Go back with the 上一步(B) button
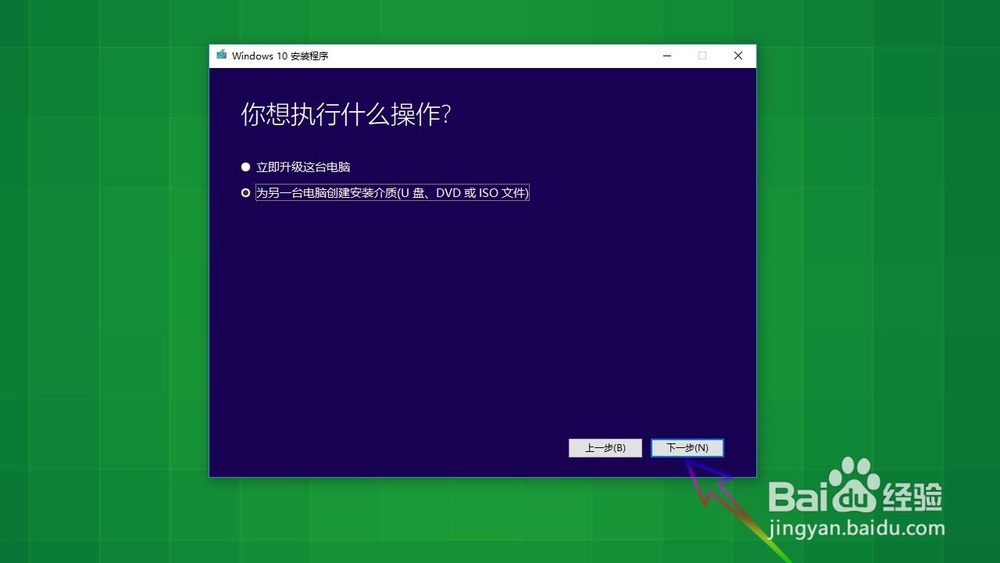 (605, 448)
